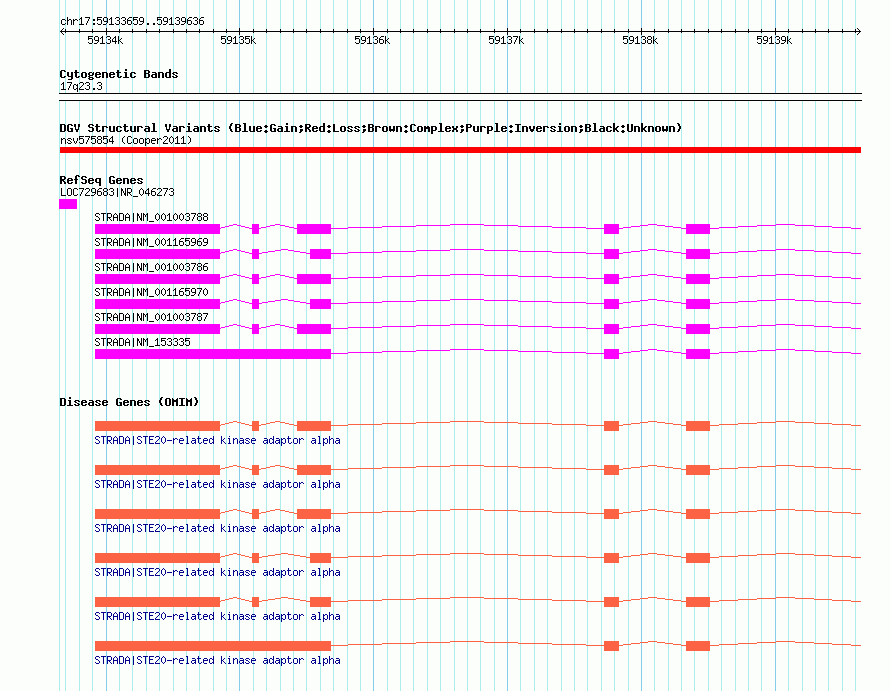Click the first large exon of NM_001003787

point(157,329)
